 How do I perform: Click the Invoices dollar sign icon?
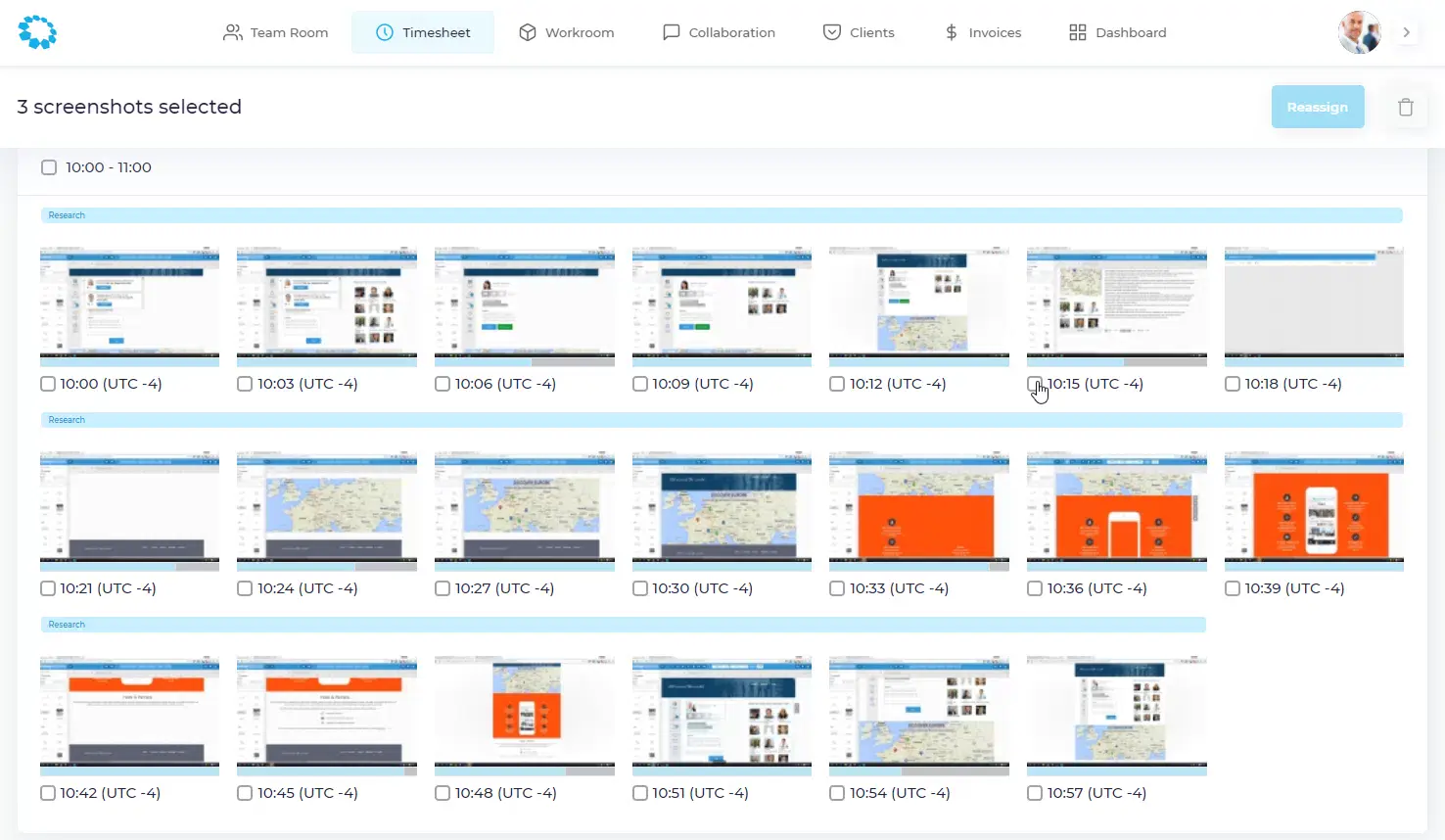[x=951, y=32]
